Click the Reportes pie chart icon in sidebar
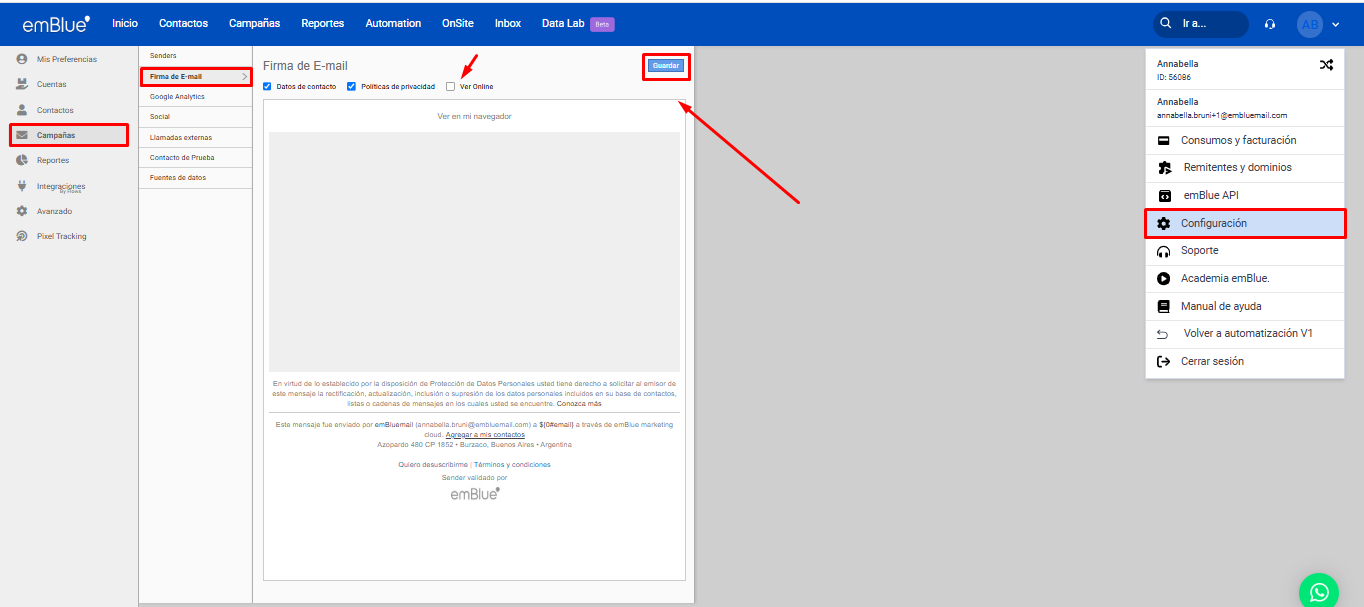This screenshot has width=1364, height=607. point(22,160)
